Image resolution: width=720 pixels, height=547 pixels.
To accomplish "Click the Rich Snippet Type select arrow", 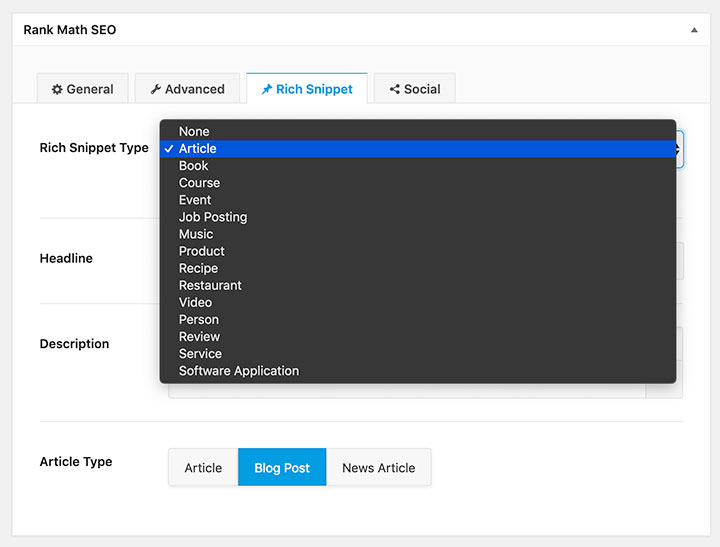I will tap(679, 149).
